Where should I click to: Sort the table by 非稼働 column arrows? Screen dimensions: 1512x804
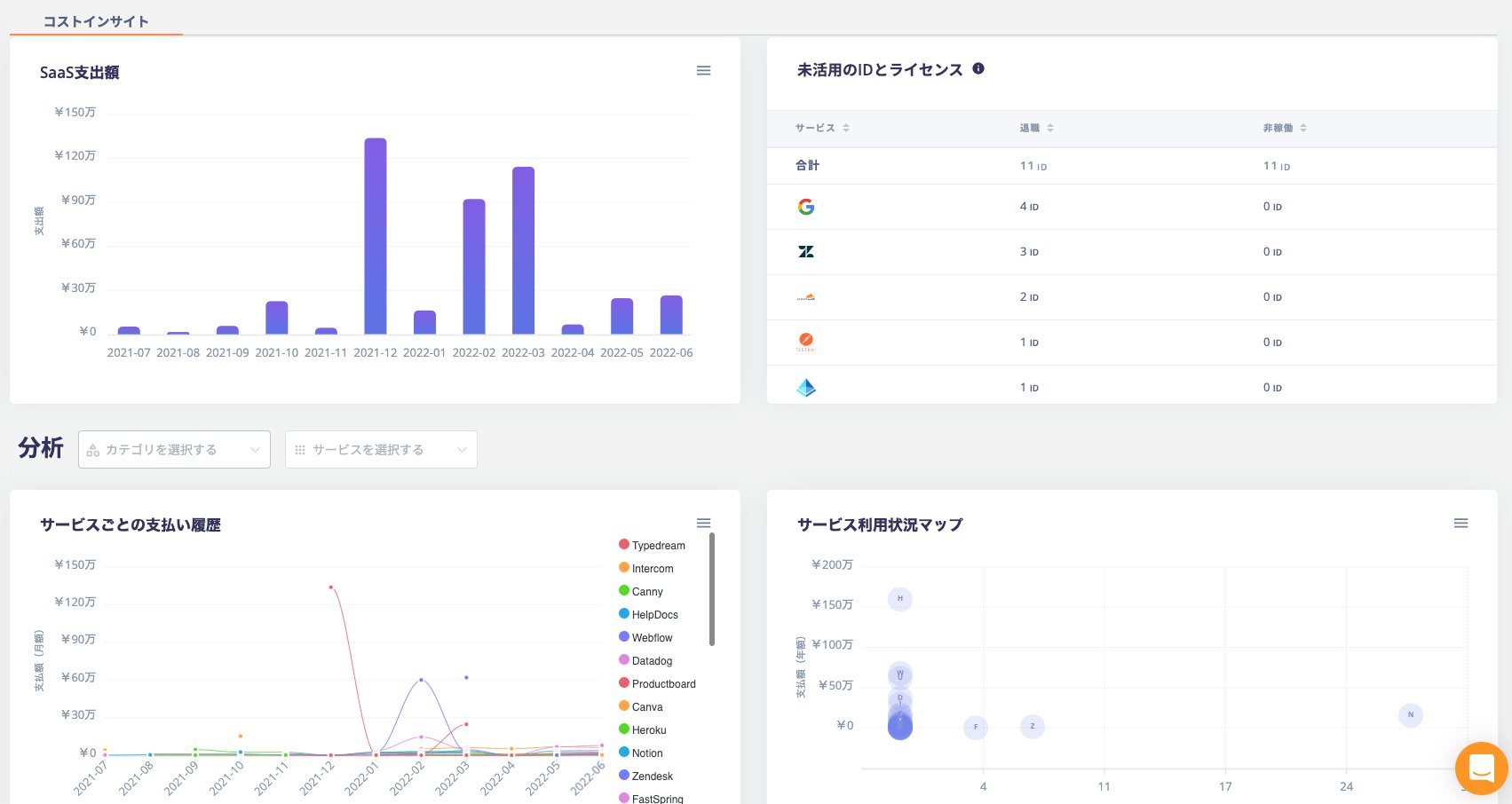[1303, 128]
